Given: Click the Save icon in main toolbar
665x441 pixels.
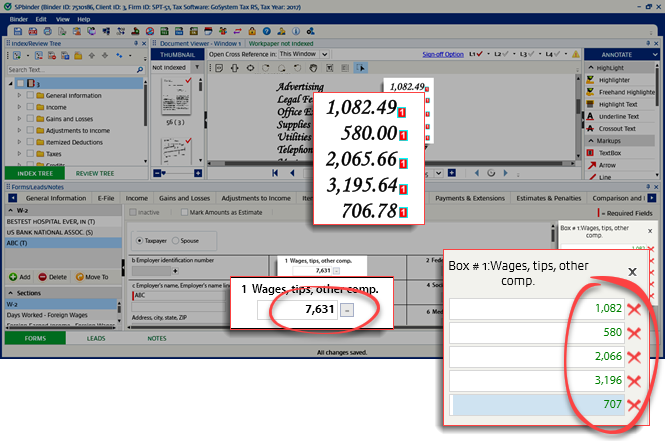Looking at the screenshot, I should pyautogui.click(x=15, y=30).
